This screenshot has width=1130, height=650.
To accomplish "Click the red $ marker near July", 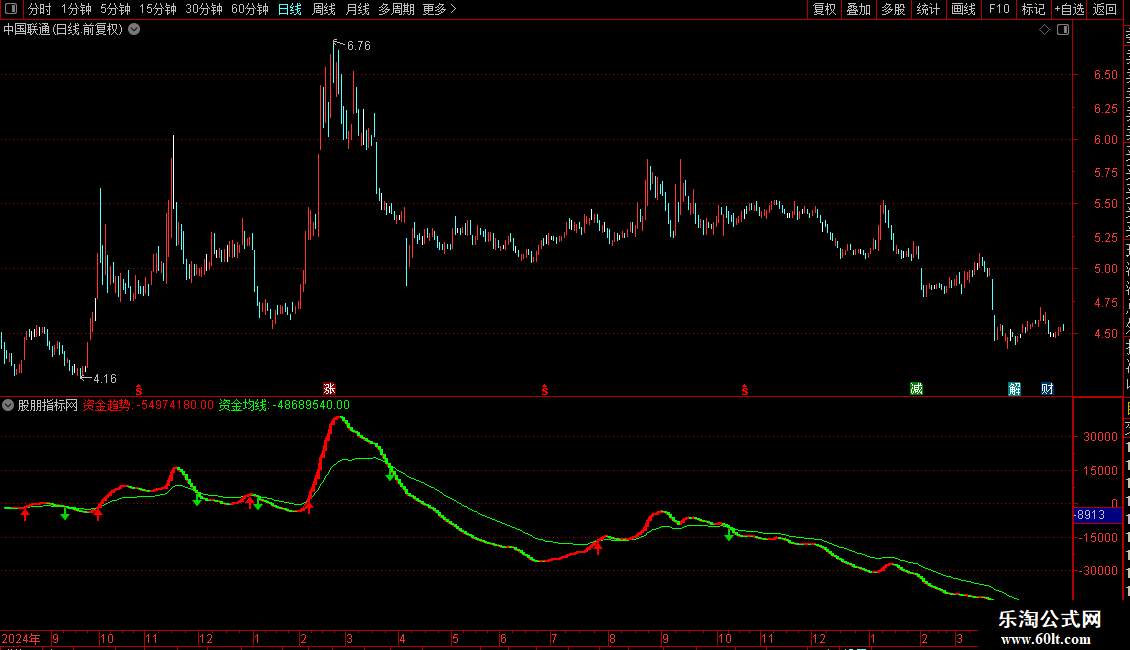I will (545, 390).
